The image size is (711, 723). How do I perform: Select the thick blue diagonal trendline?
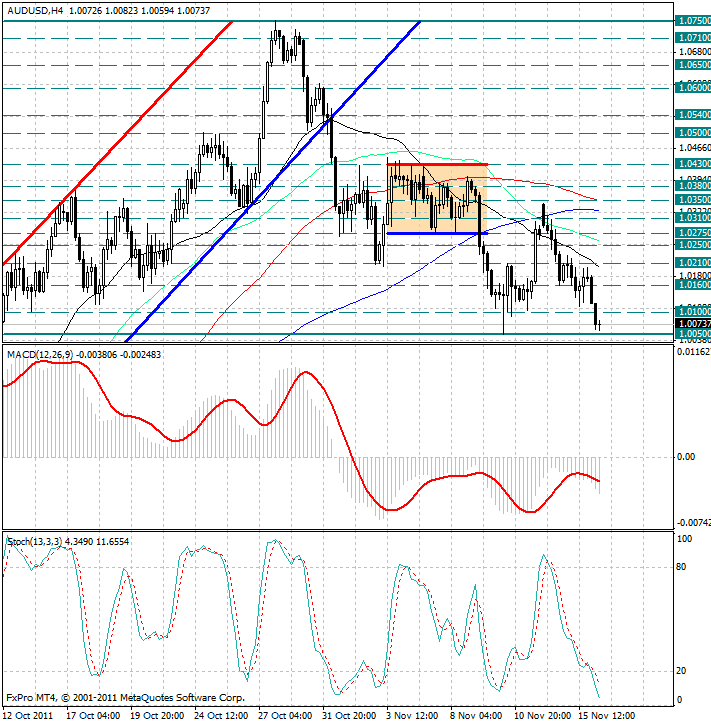[x=273, y=181]
